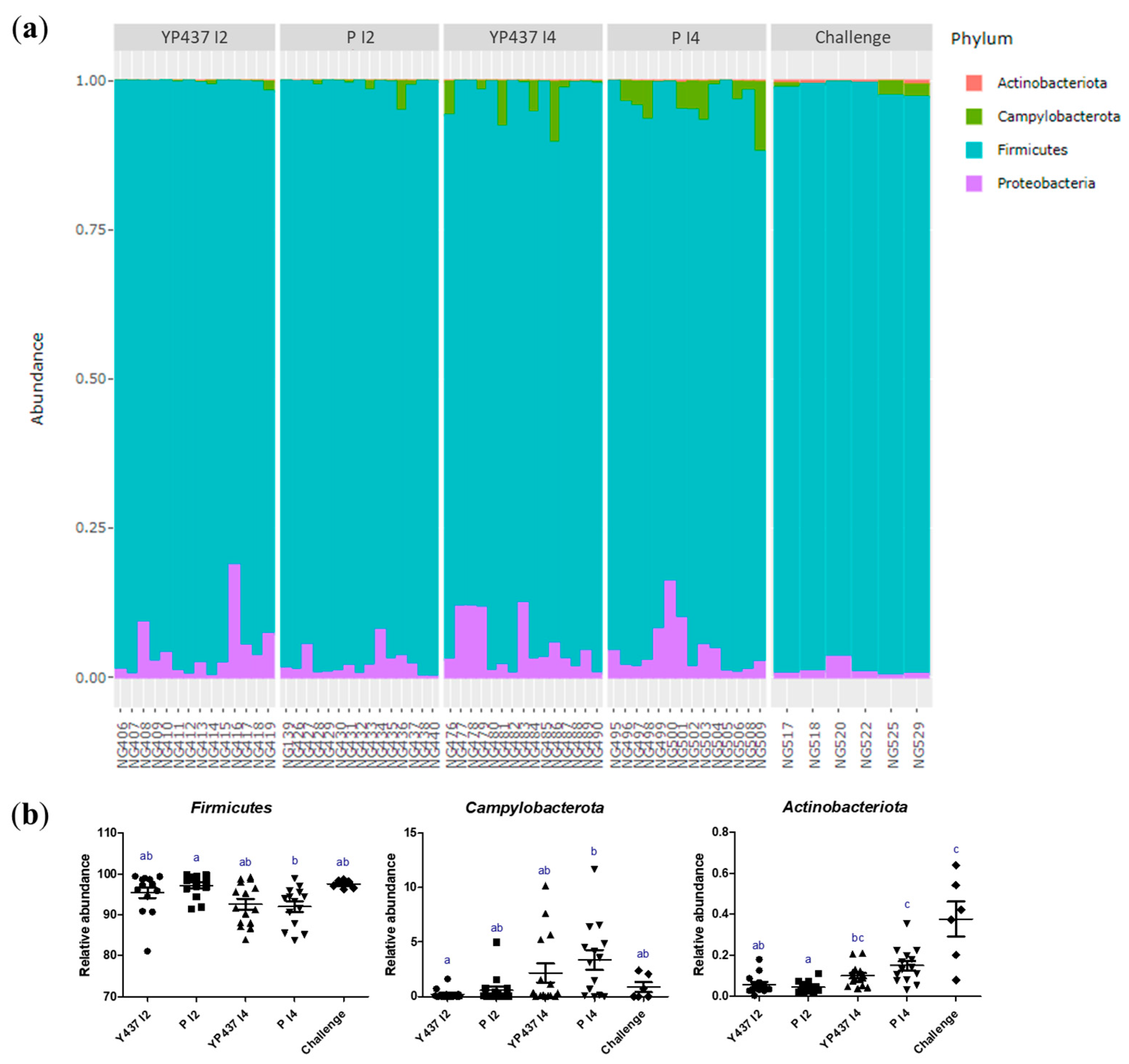Click the NG520 sample label

click(840, 745)
